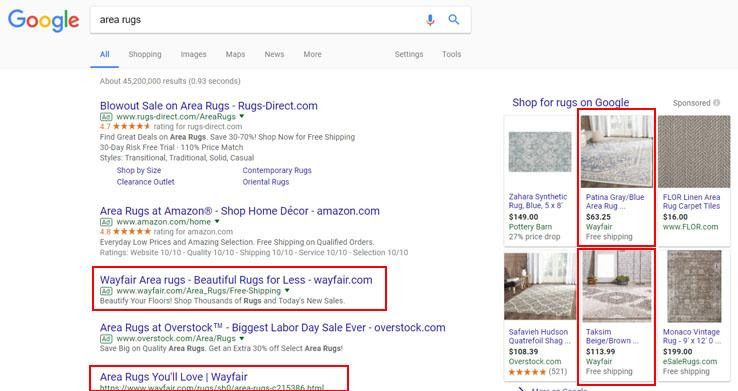Click the Google logo
Viewport: 738px width, 391px height.
point(43,21)
